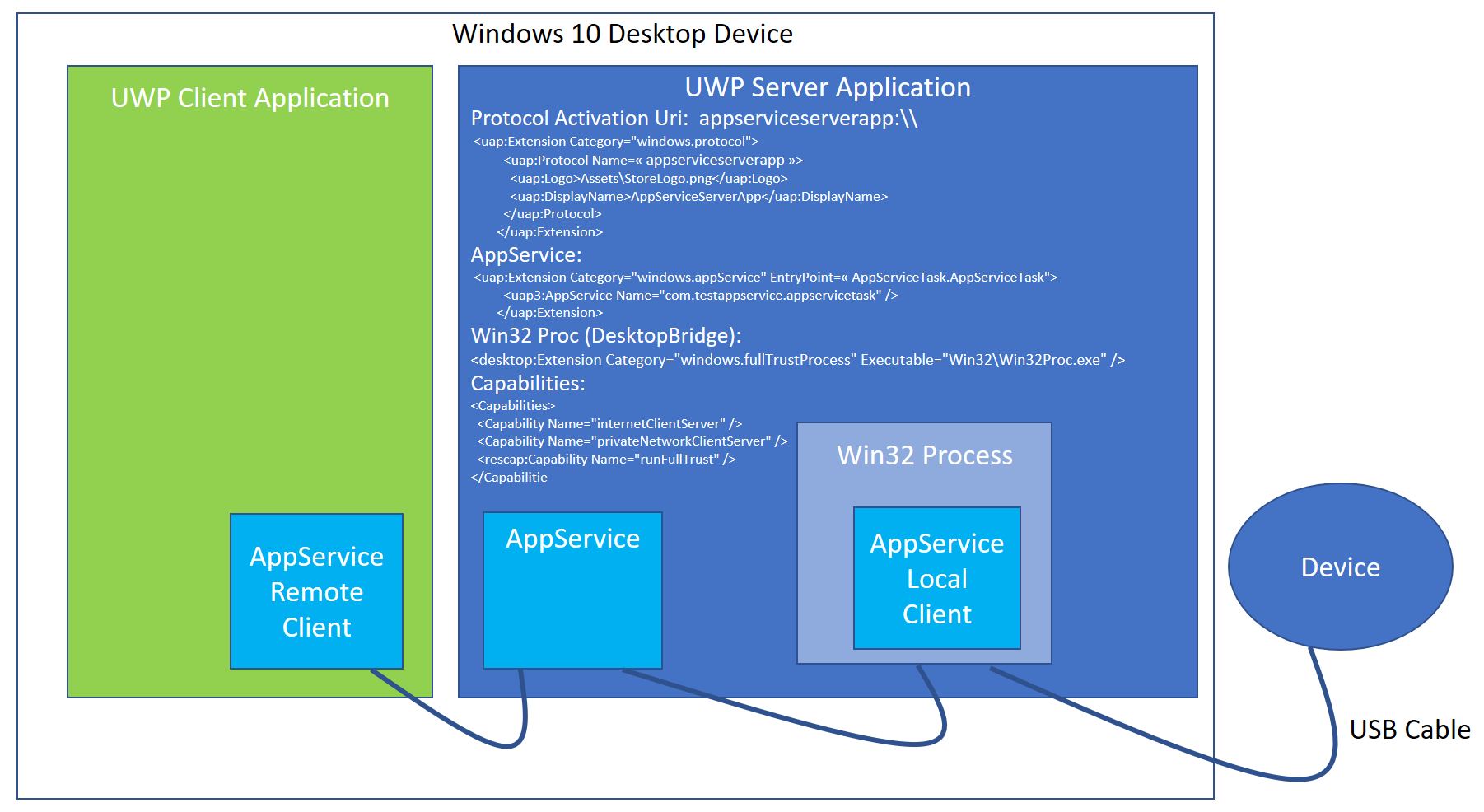The height and width of the screenshot is (812, 1484).
Task: Click the 'Protocol Activation Uri' line
Action: point(694,119)
